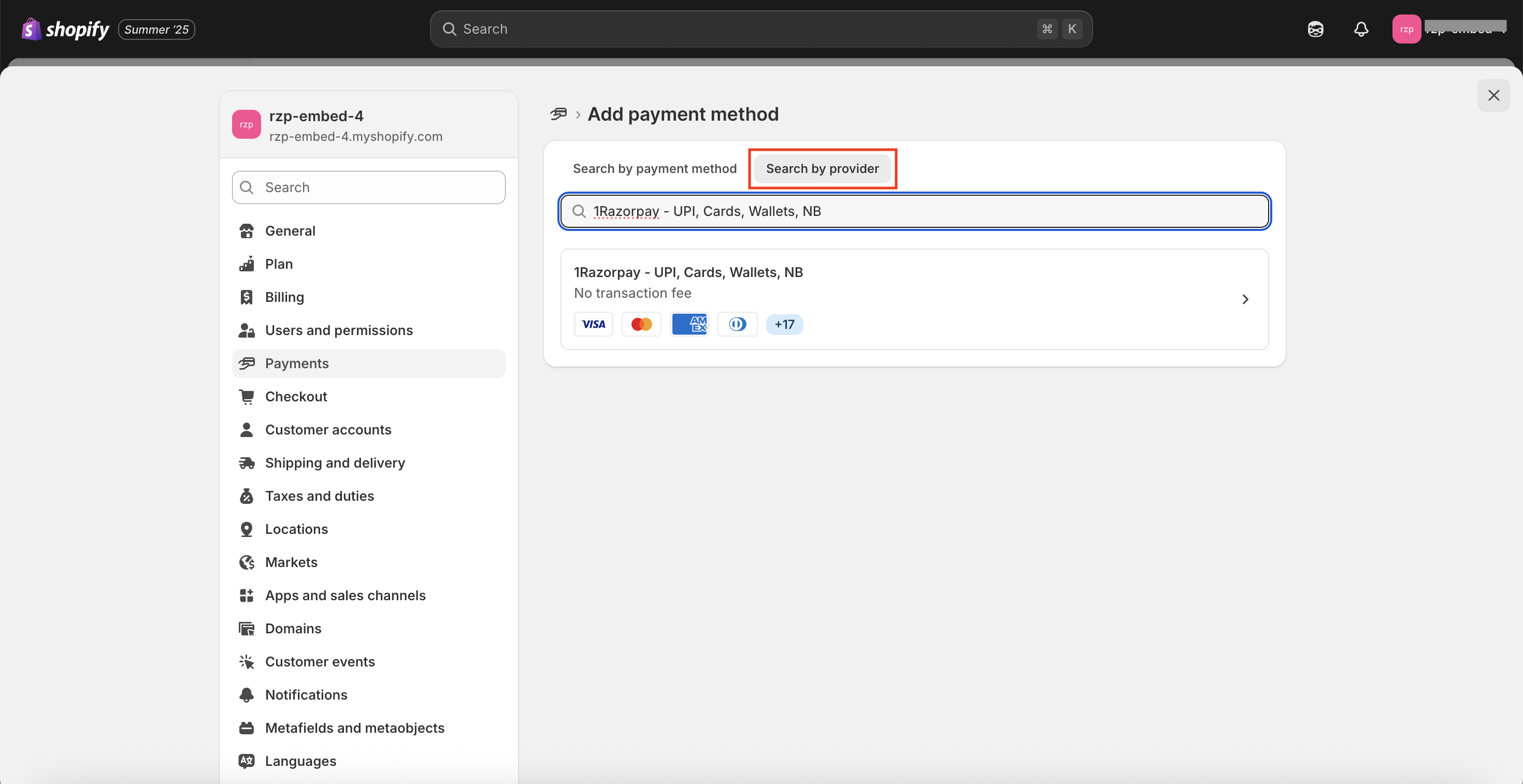This screenshot has width=1523, height=784.
Task: Open Customer events settings
Action: 368,661
